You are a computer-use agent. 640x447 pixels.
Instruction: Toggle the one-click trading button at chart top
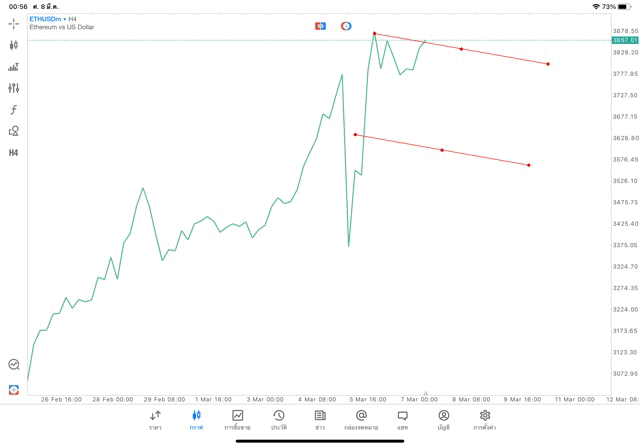pyautogui.click(x=320, y=26)
